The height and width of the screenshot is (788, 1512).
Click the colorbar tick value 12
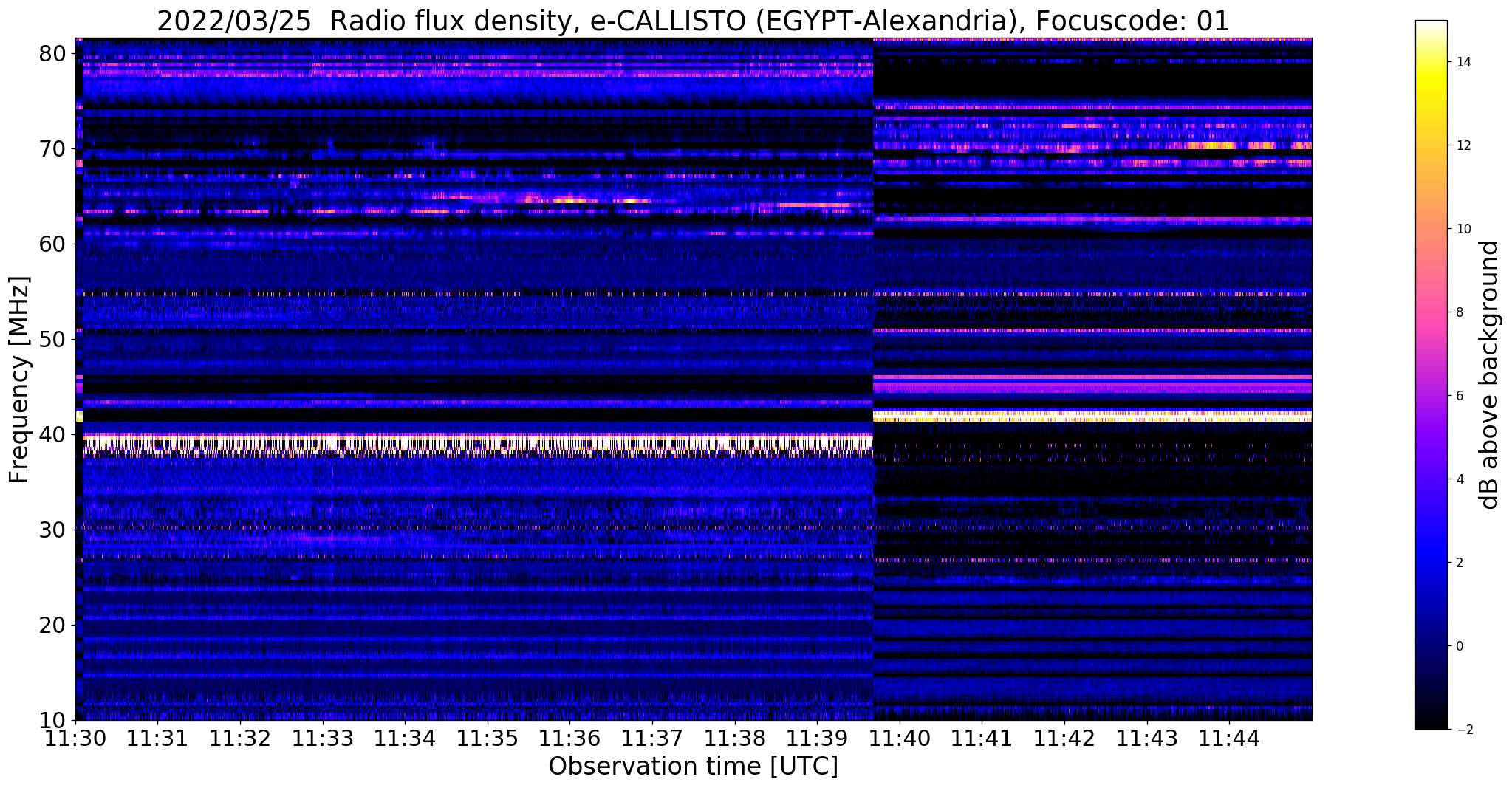click(1463, 145)
